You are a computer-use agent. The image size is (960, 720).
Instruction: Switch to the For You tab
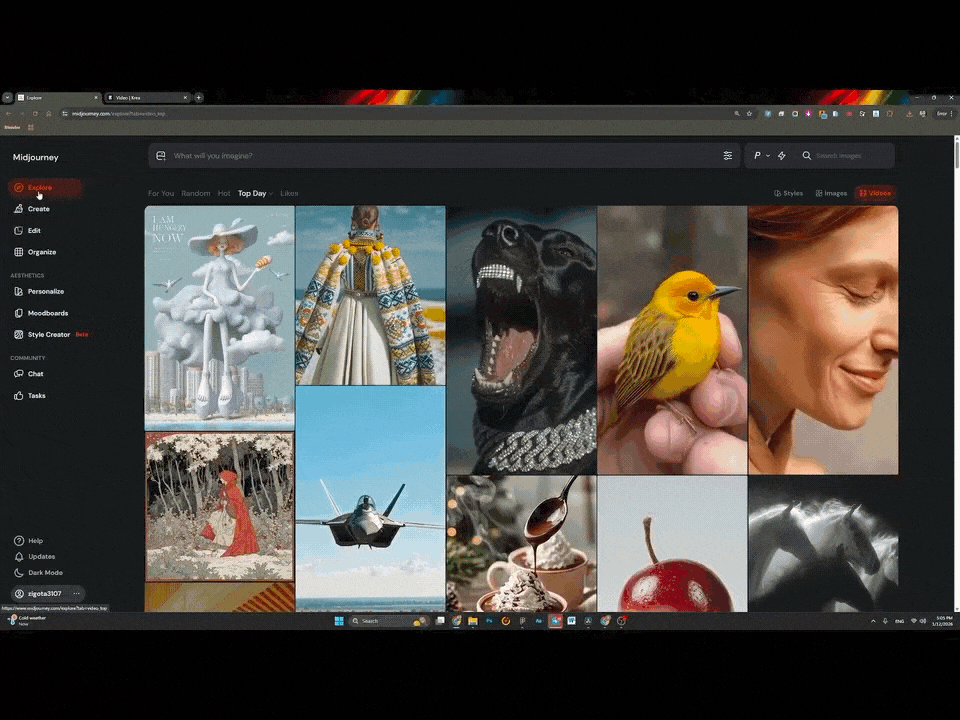pyautogui.click(x=161, y=193)
